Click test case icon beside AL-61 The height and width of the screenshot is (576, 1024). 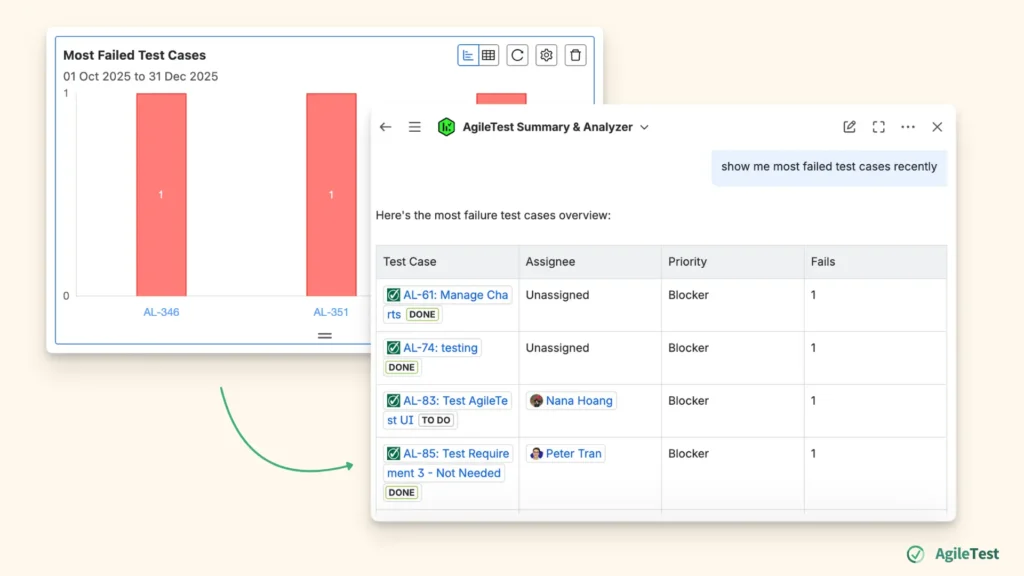click(393, 295)
